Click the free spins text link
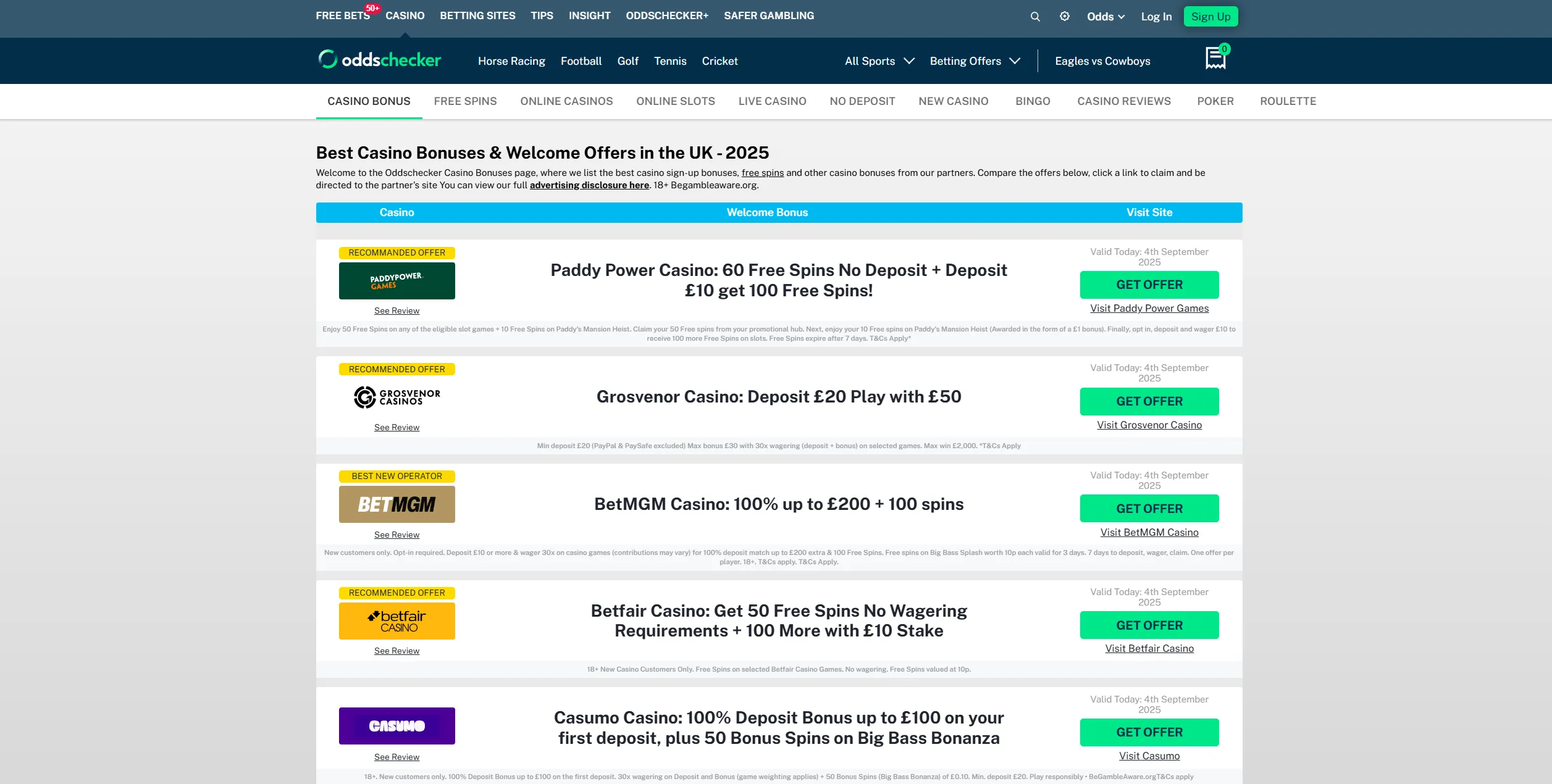The width and height of the screenshot is (1552, 784). [x=763, y=173]
